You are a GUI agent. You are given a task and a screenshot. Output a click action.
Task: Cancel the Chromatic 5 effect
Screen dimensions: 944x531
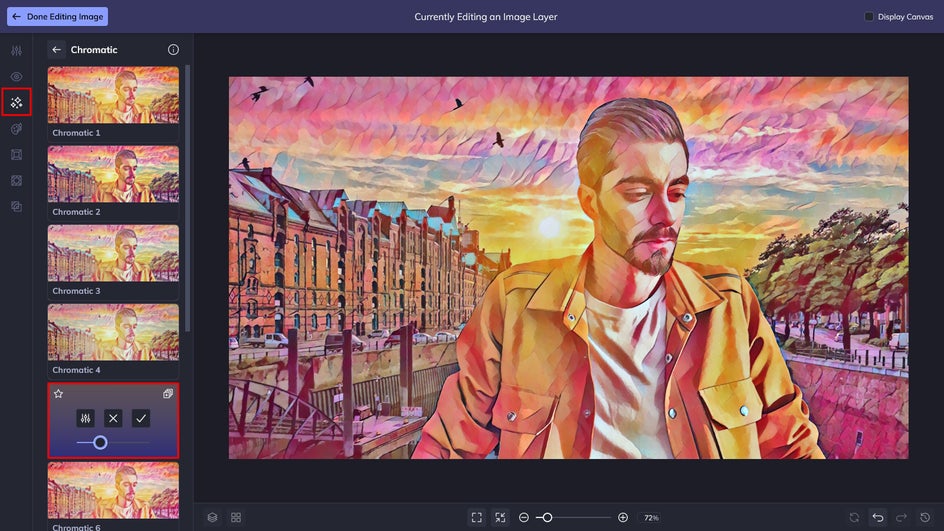point(113,418)
